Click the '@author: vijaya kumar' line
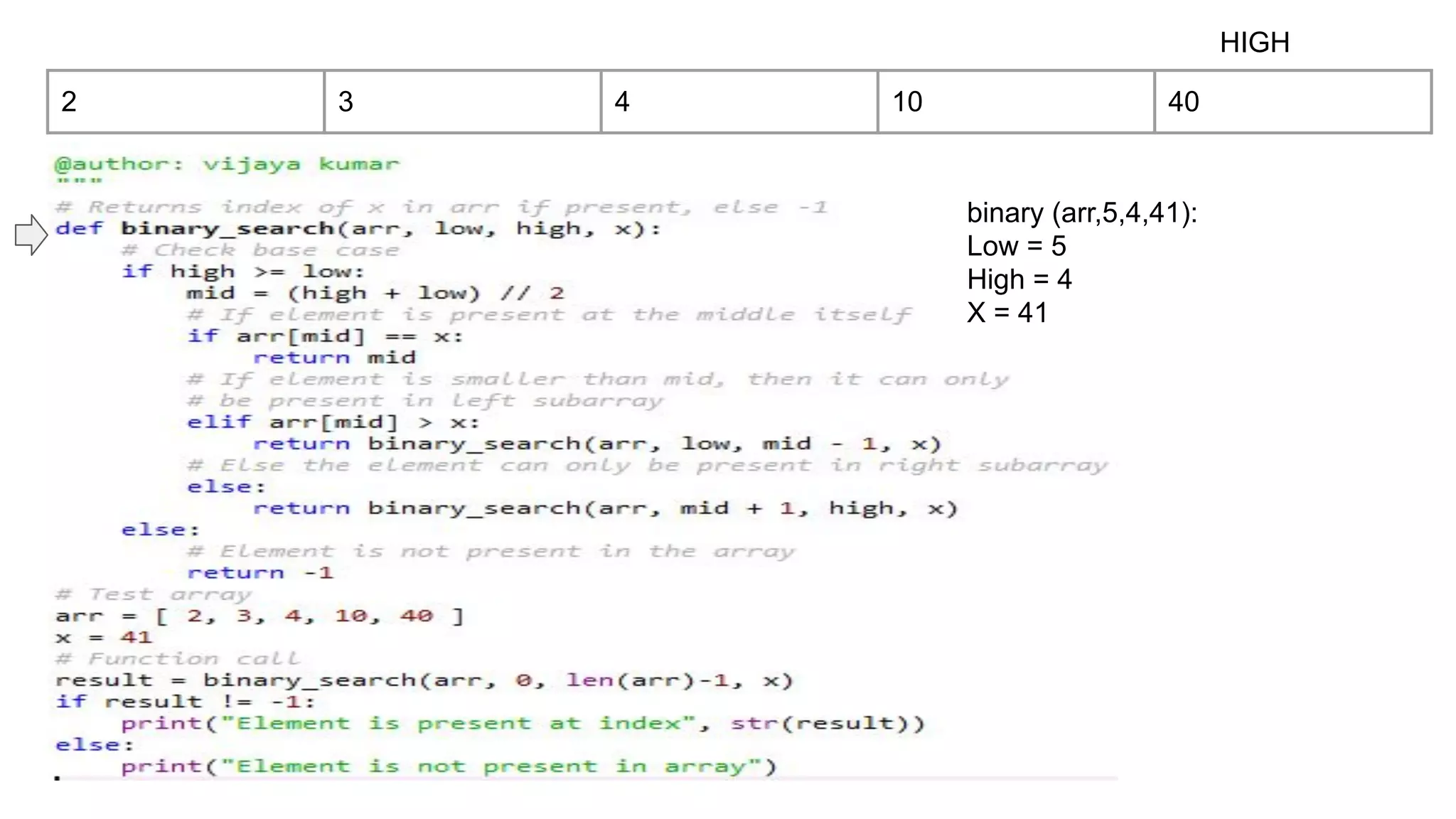The image size is (1456, 819). tap(227, 164)
